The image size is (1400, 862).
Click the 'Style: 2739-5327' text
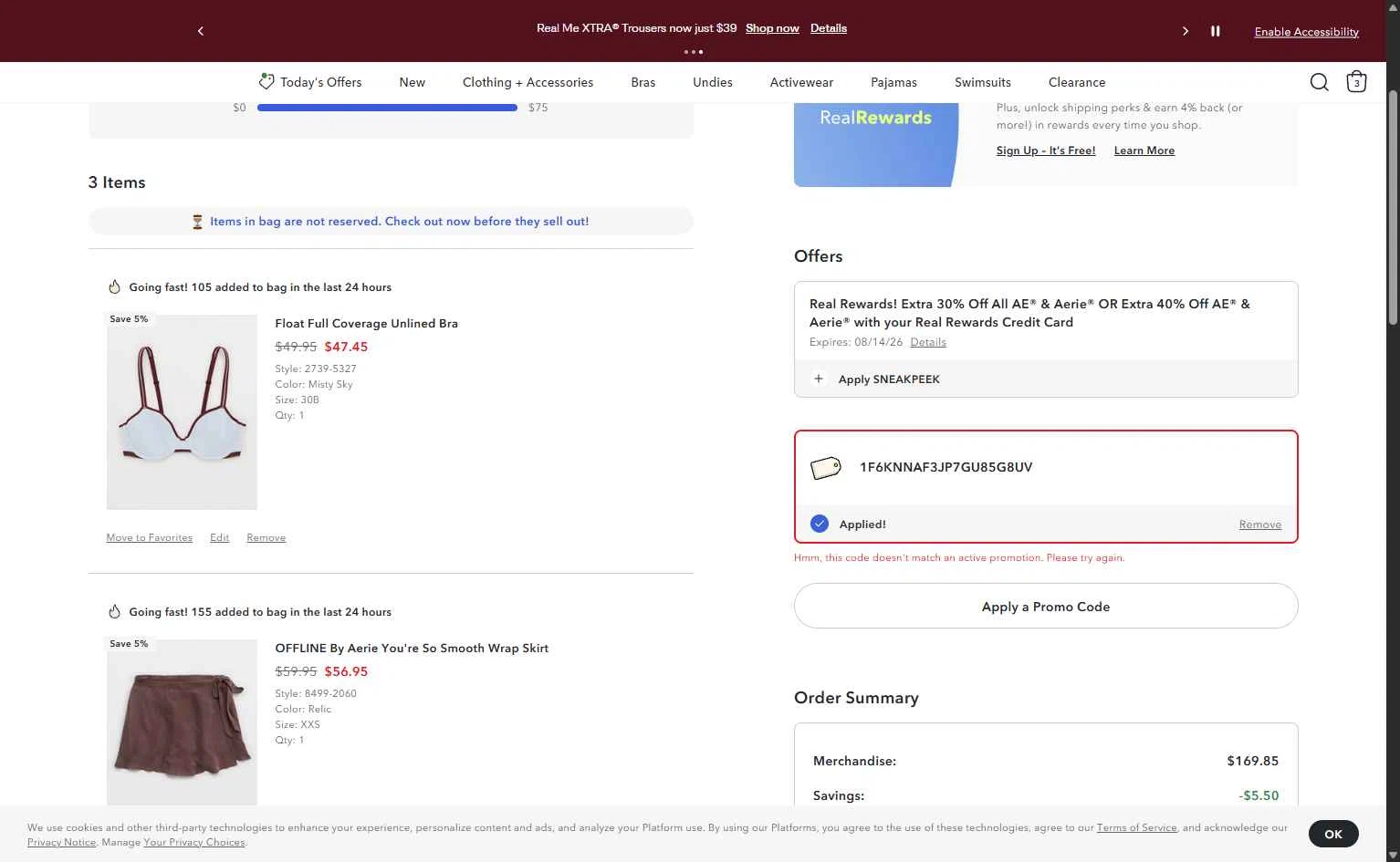316,369
